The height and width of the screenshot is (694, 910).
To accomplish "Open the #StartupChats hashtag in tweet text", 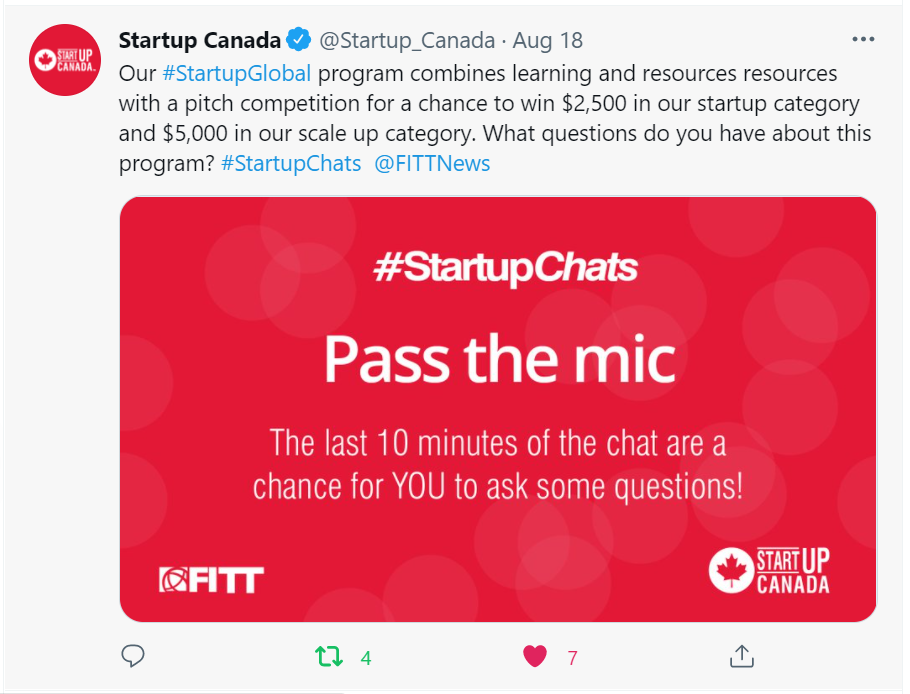I will [291, 163].
